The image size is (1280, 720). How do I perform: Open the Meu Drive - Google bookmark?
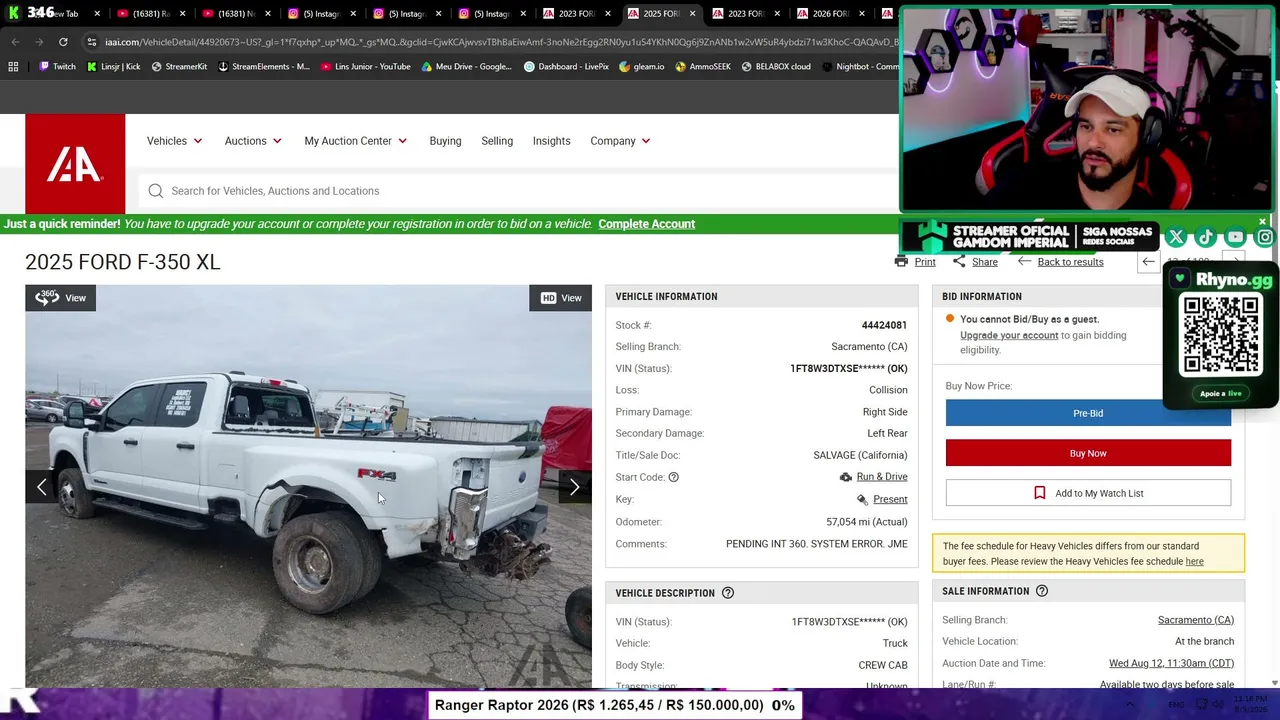(466, 67)
